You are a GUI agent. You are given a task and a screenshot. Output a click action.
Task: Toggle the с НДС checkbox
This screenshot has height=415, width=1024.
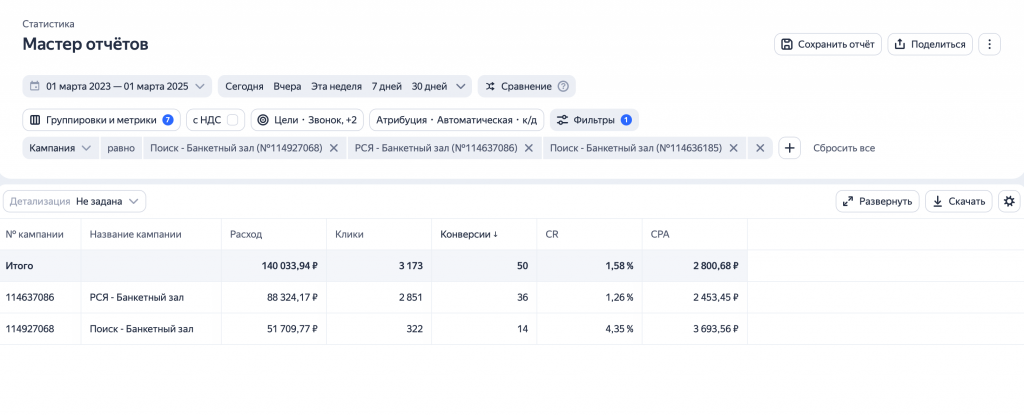pos(232,120)
